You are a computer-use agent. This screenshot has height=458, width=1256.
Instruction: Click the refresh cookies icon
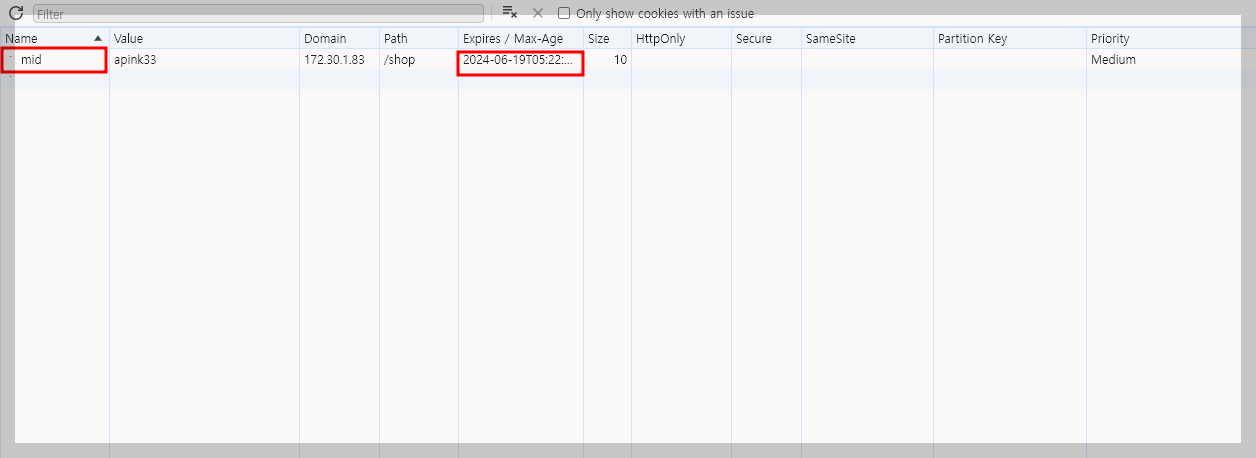[x=16, y=13]
